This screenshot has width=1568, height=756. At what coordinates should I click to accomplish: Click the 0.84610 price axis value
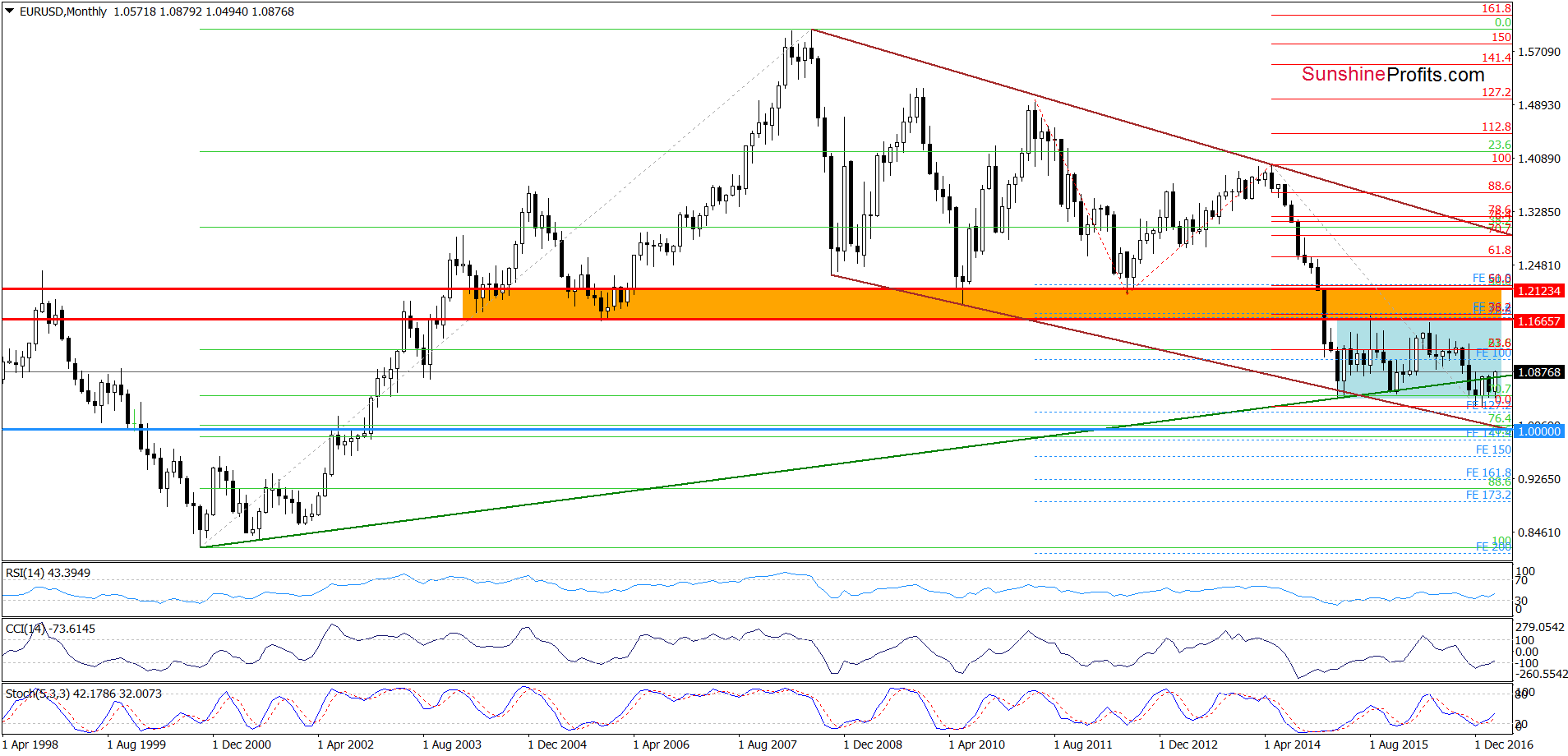point(1538,532)
